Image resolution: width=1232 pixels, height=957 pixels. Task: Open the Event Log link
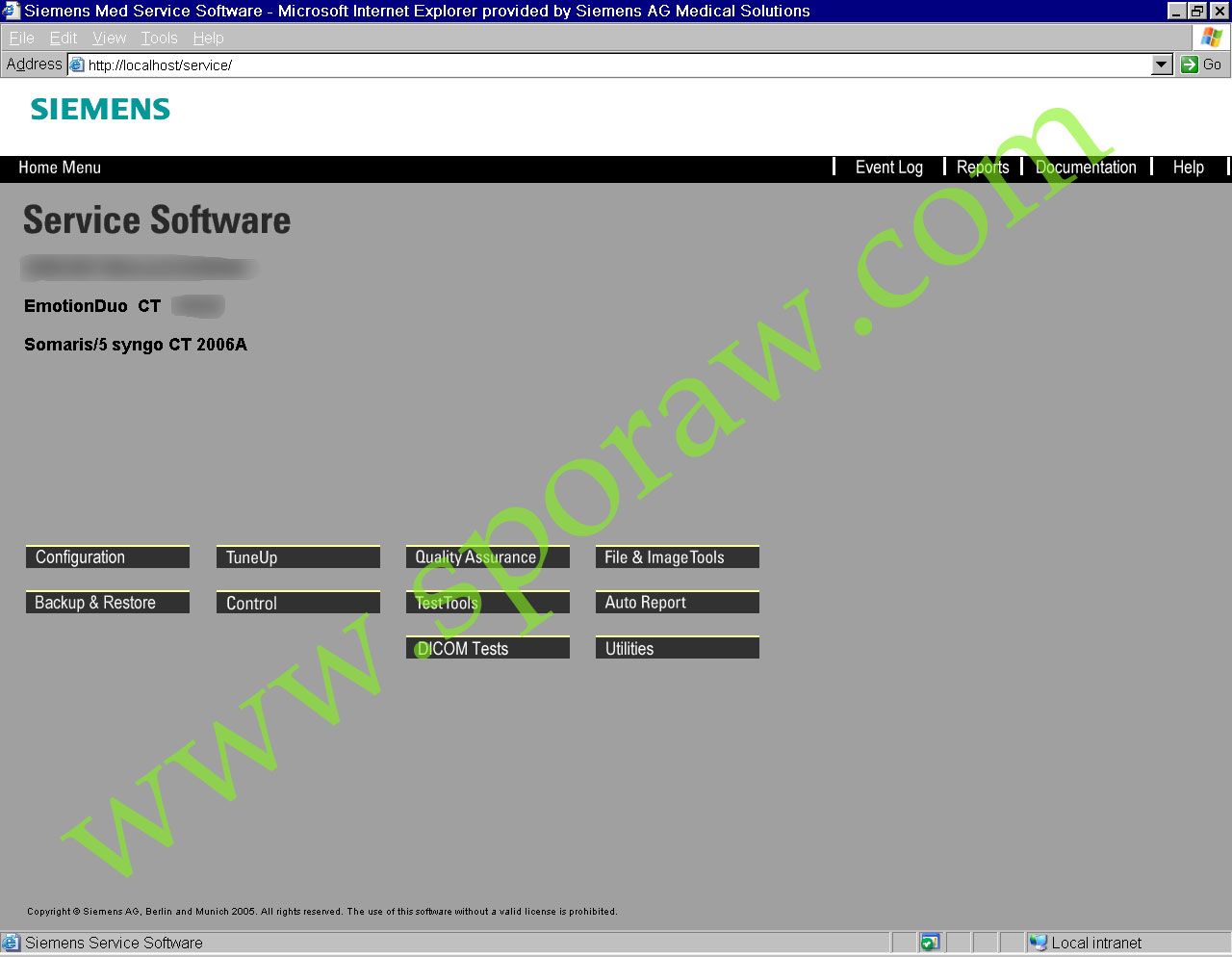(x=888, y=168)
